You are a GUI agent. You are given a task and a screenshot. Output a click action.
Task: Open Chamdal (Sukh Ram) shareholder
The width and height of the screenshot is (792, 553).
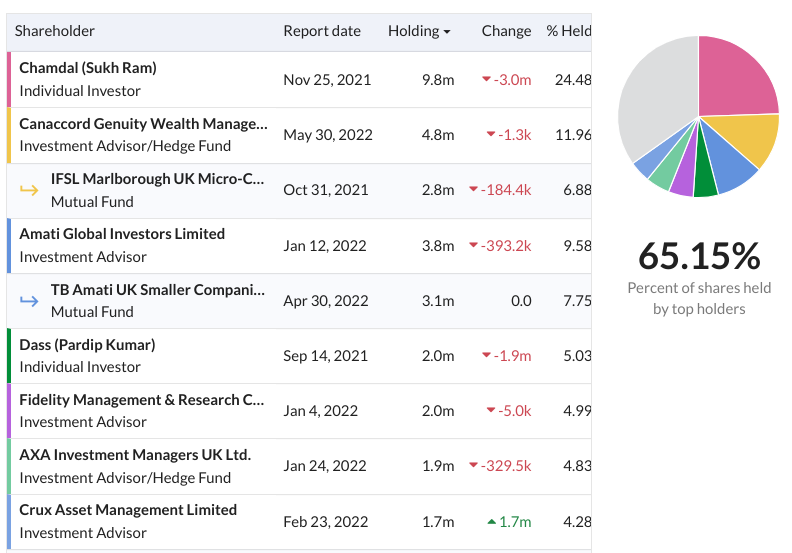pos(88,68)
